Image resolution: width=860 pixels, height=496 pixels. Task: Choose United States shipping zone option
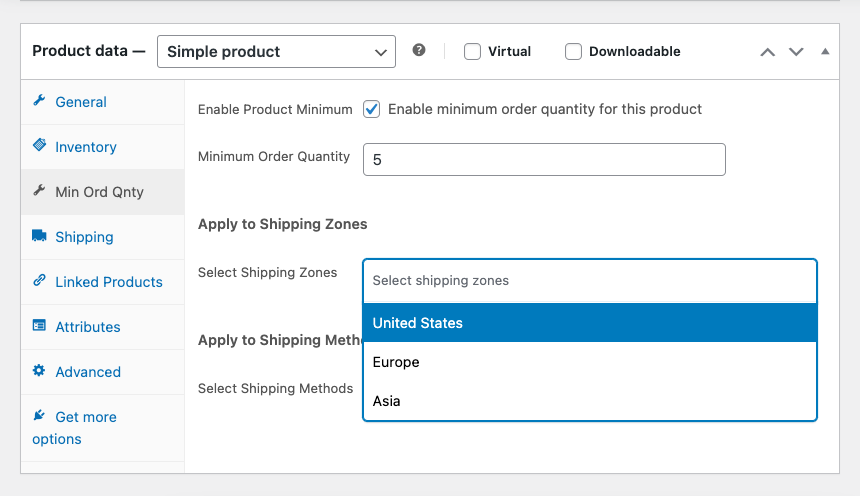[590, 323]
